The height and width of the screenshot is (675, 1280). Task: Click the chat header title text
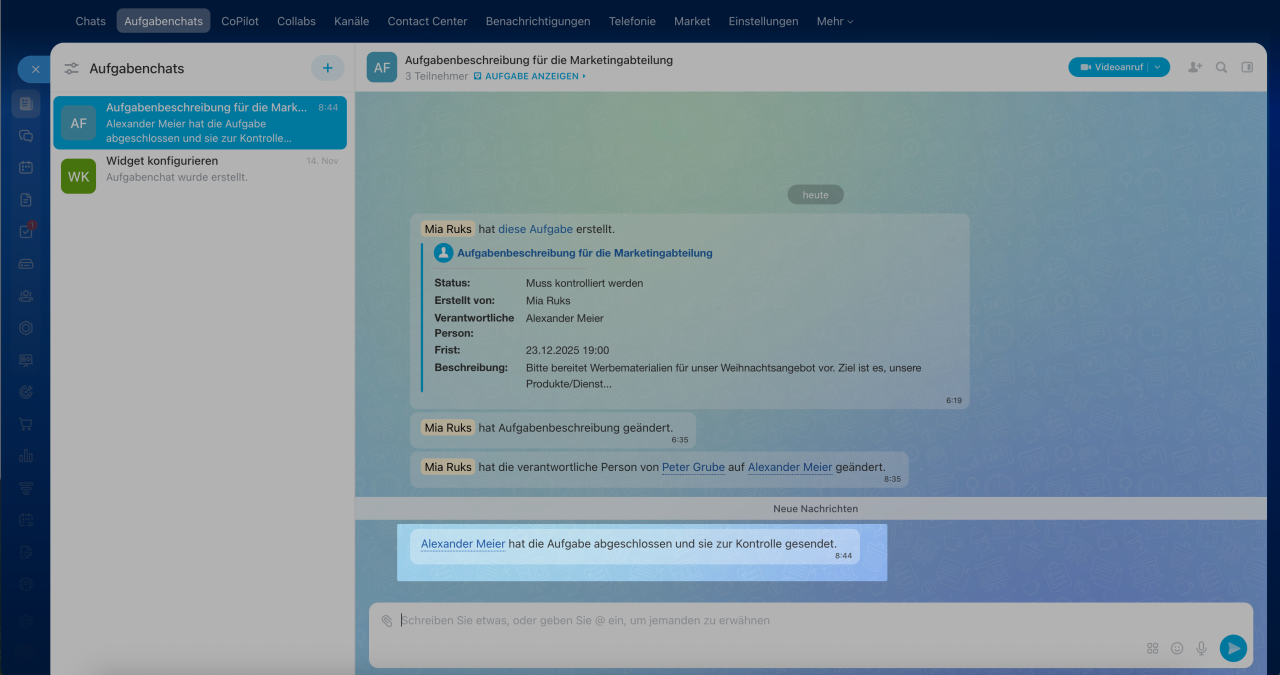tap(539, 60)
